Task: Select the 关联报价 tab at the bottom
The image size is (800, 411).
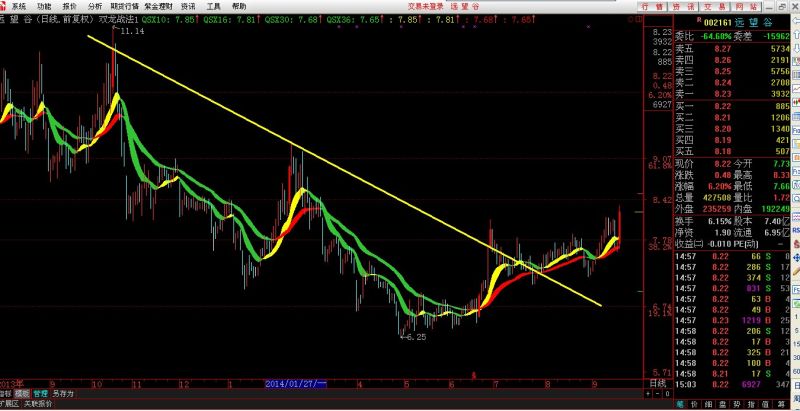Action: tap(38, 405)
